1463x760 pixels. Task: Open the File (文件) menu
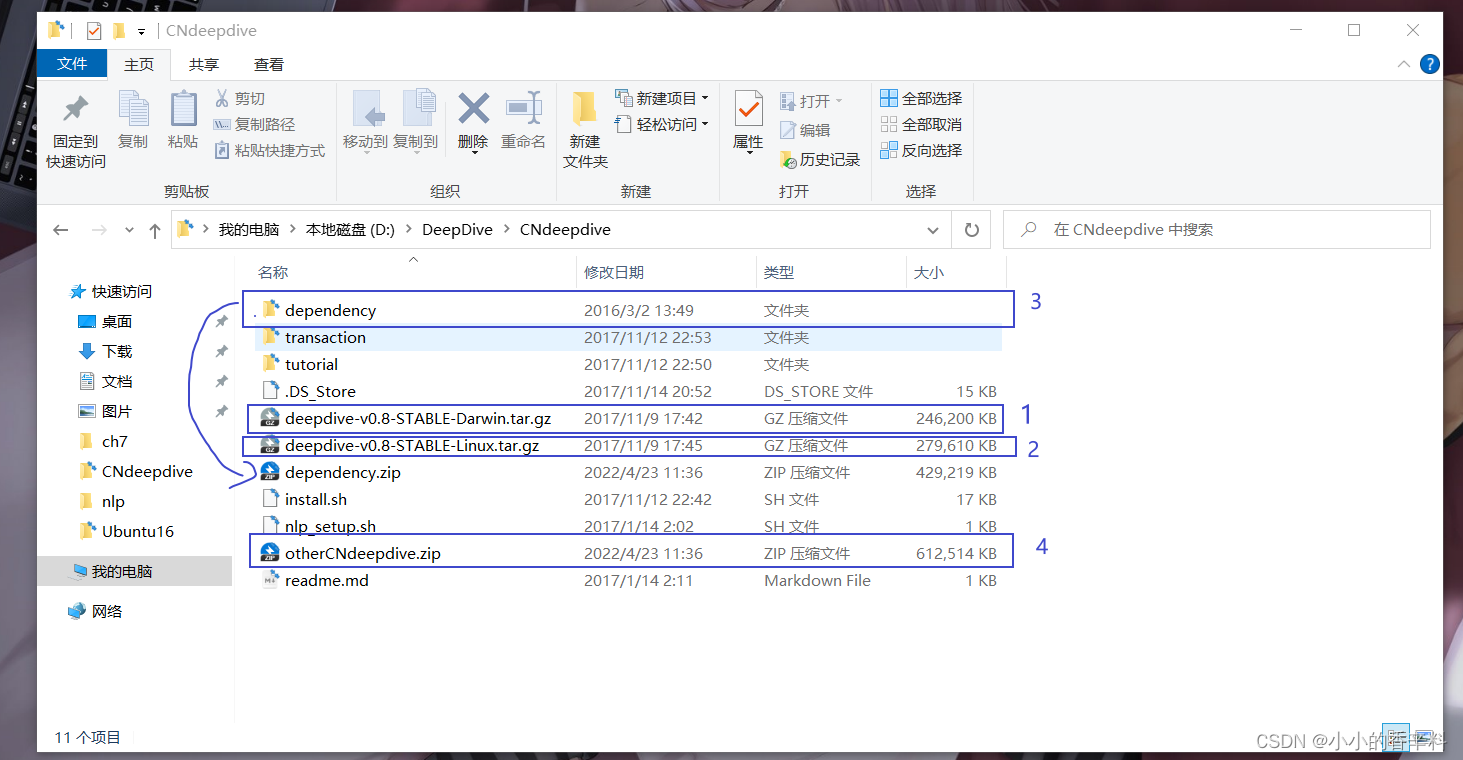(x=71, y=63)
